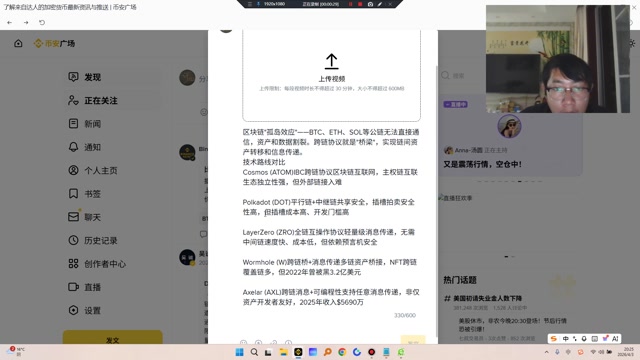Click the green WeChat taskbar icon
640x360 pixels.
coord(401,352)
